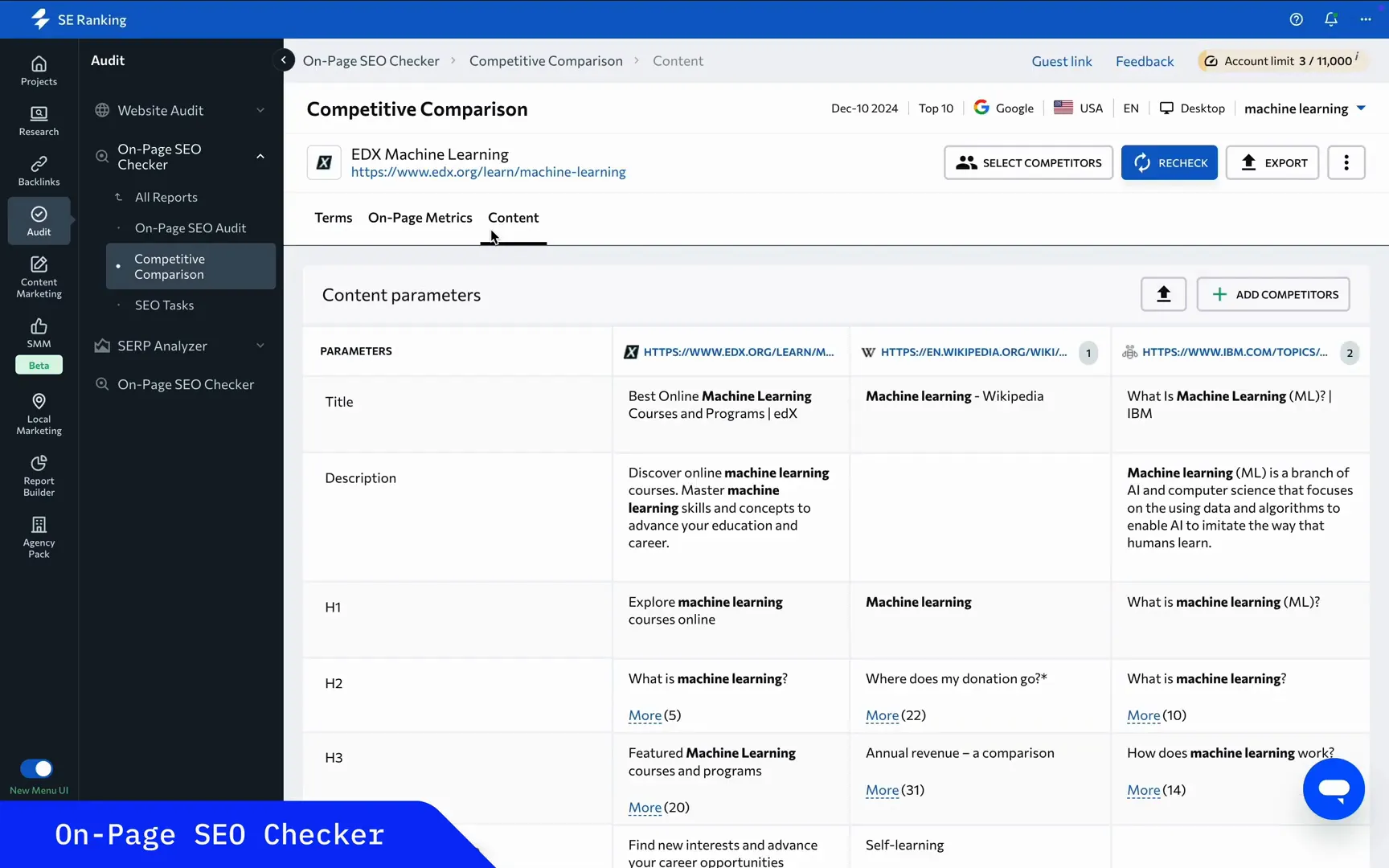Switch to the Terms tab
The image size is (1389, 868).
[x=333, y=218]
